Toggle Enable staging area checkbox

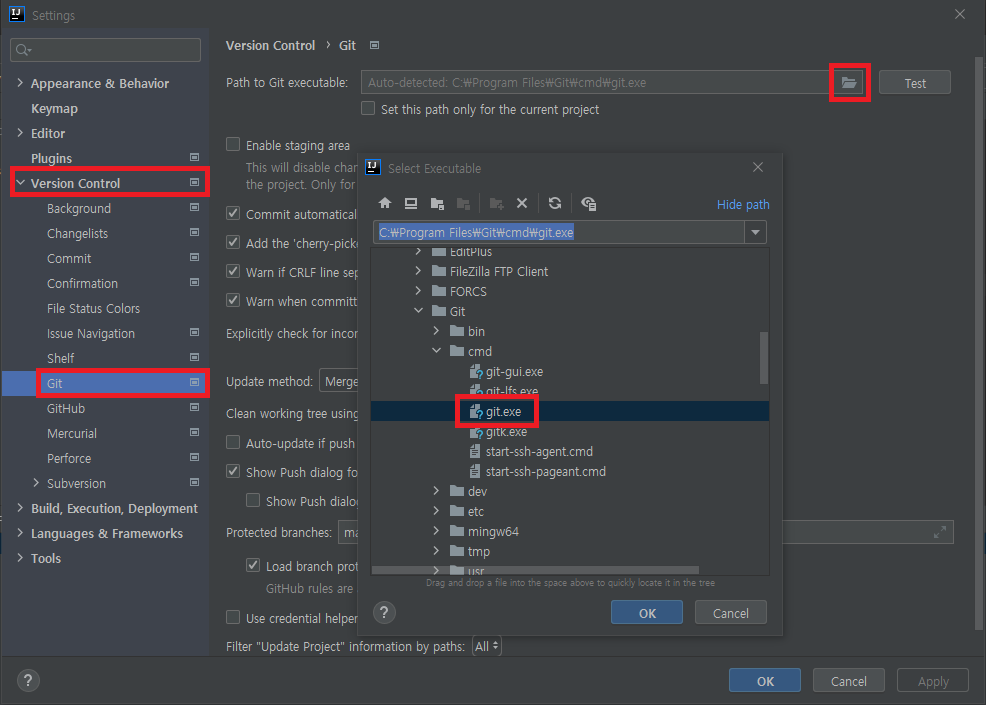pos(233,145)
